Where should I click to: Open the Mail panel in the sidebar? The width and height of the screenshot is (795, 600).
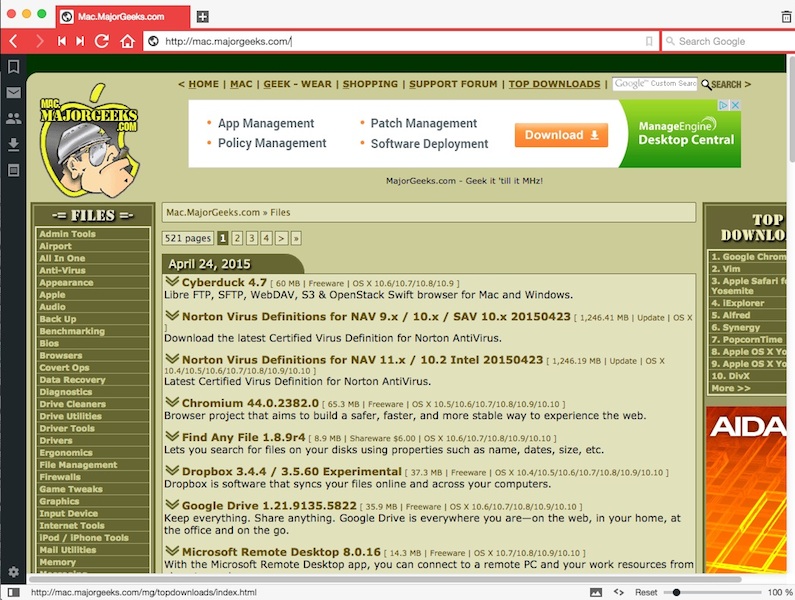tap(13, 93)
